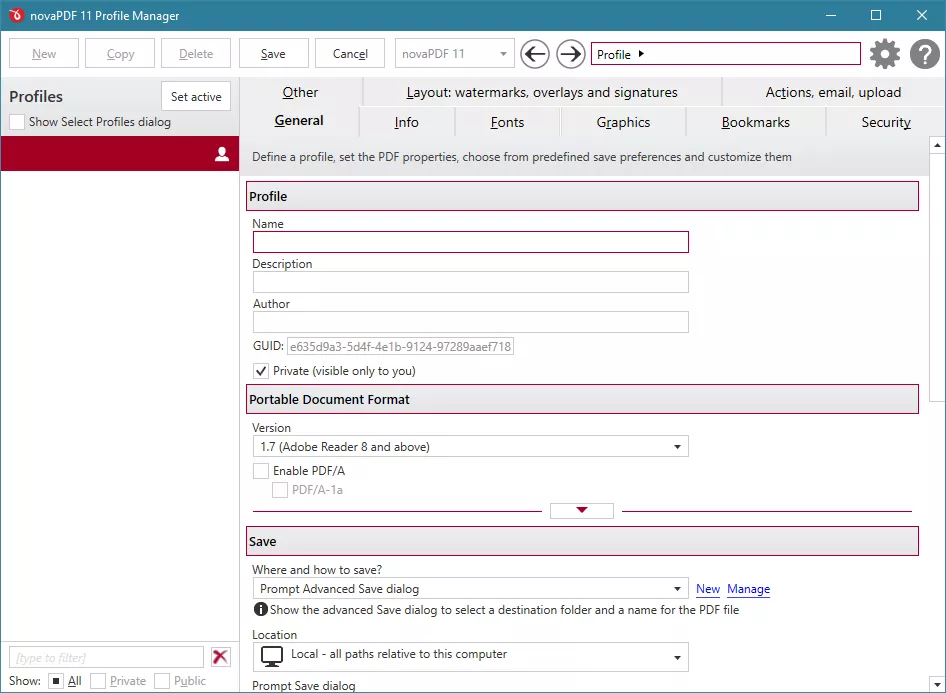Open the settings gear icon
The image size is (946, 693).
[884, 53]
